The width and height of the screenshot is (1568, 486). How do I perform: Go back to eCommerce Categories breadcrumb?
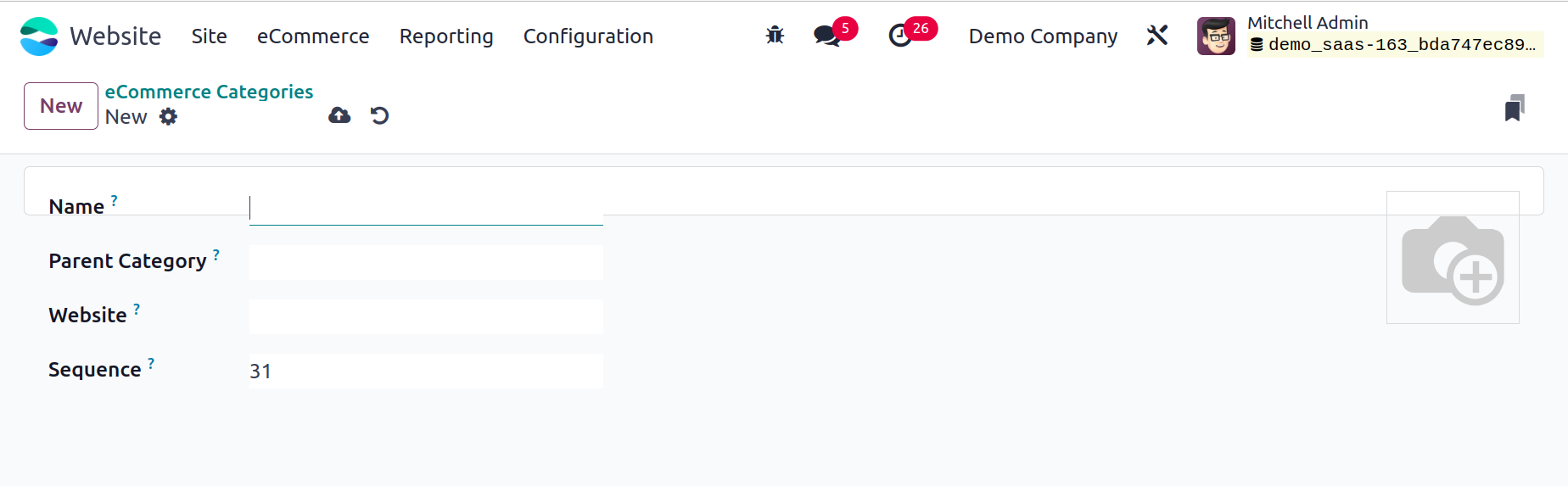click(209, 92)
